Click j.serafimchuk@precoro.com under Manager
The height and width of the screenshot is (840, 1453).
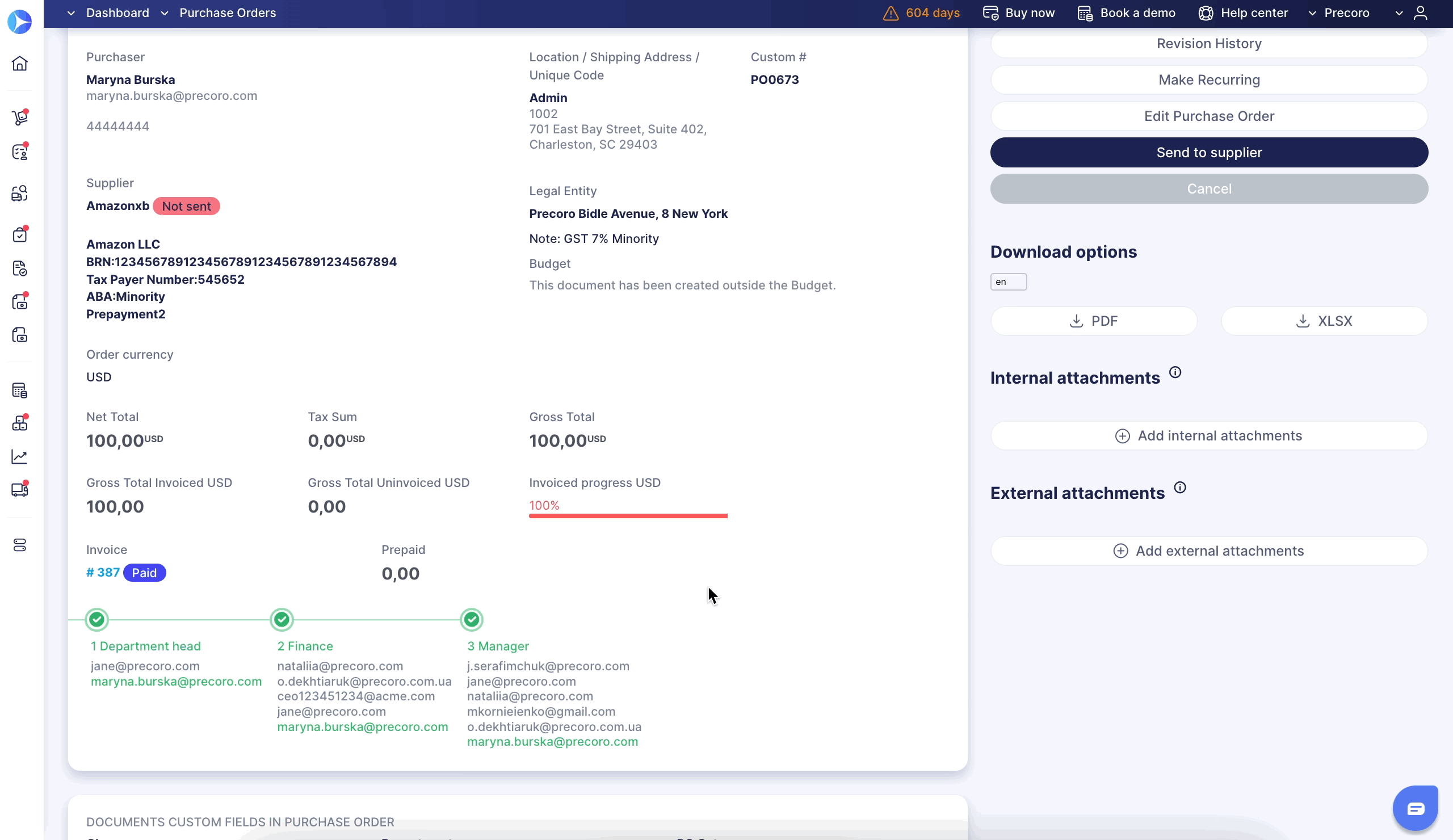548,666
